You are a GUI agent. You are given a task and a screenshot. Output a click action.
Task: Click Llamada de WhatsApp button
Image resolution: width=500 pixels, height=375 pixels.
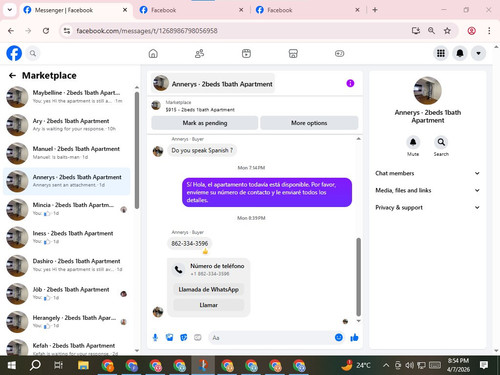click(209, 289)
